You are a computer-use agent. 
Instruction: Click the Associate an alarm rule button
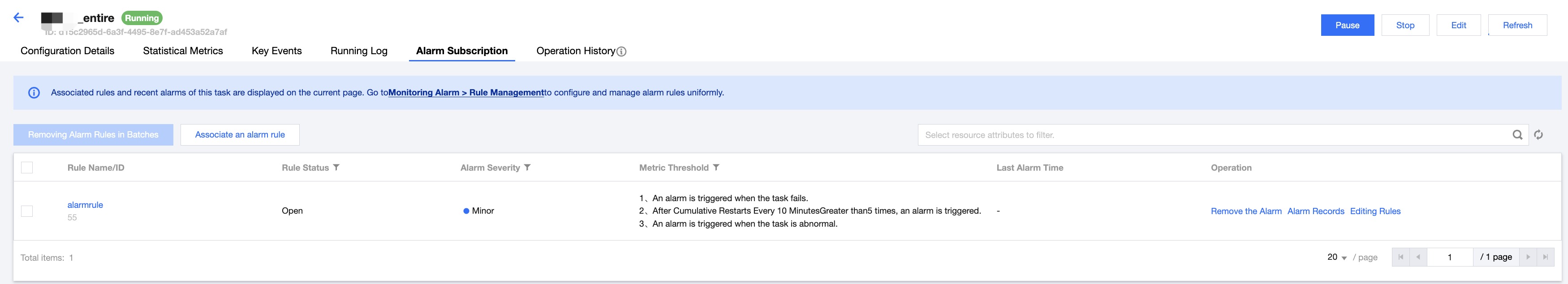coord(240,135)
